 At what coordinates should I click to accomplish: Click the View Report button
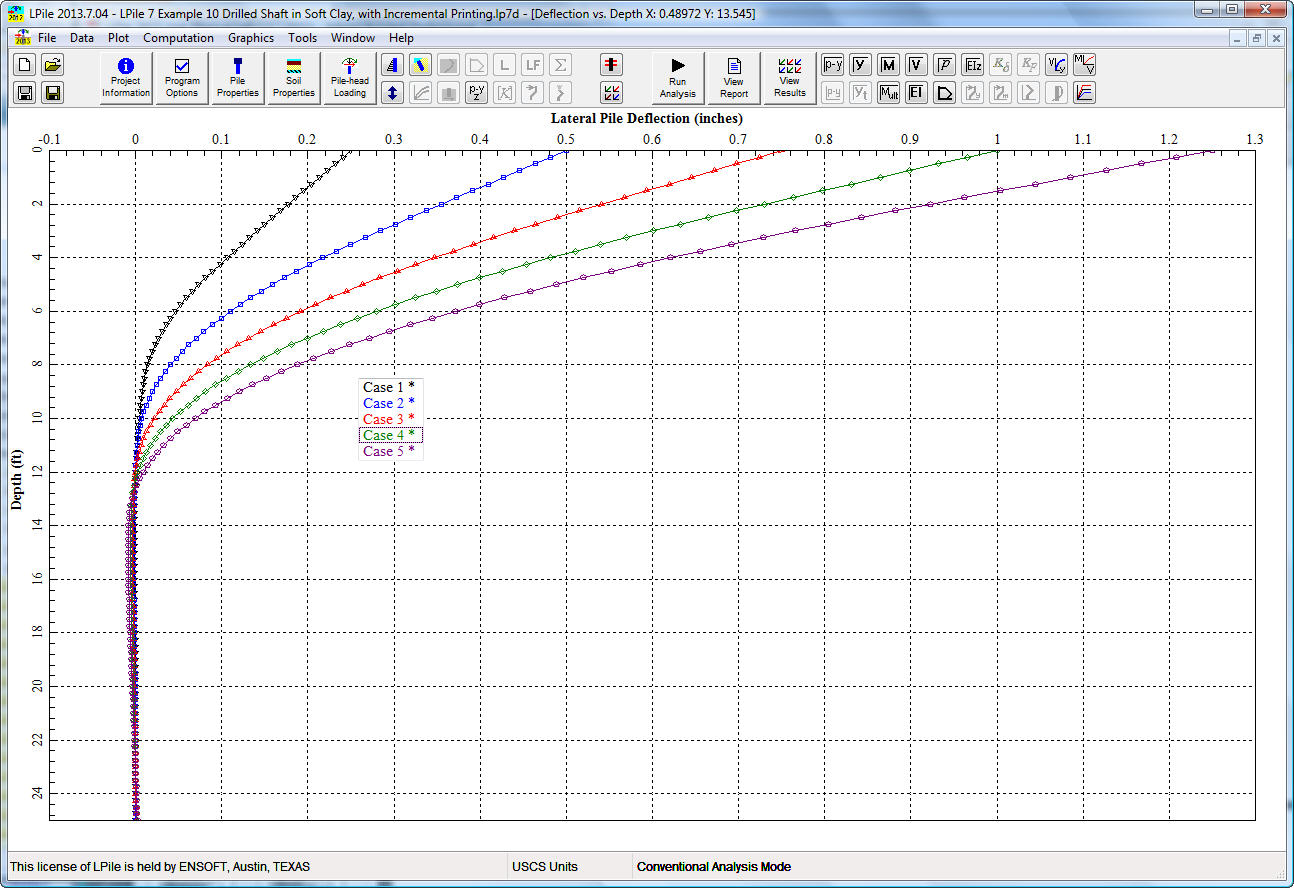pos(734,77)
